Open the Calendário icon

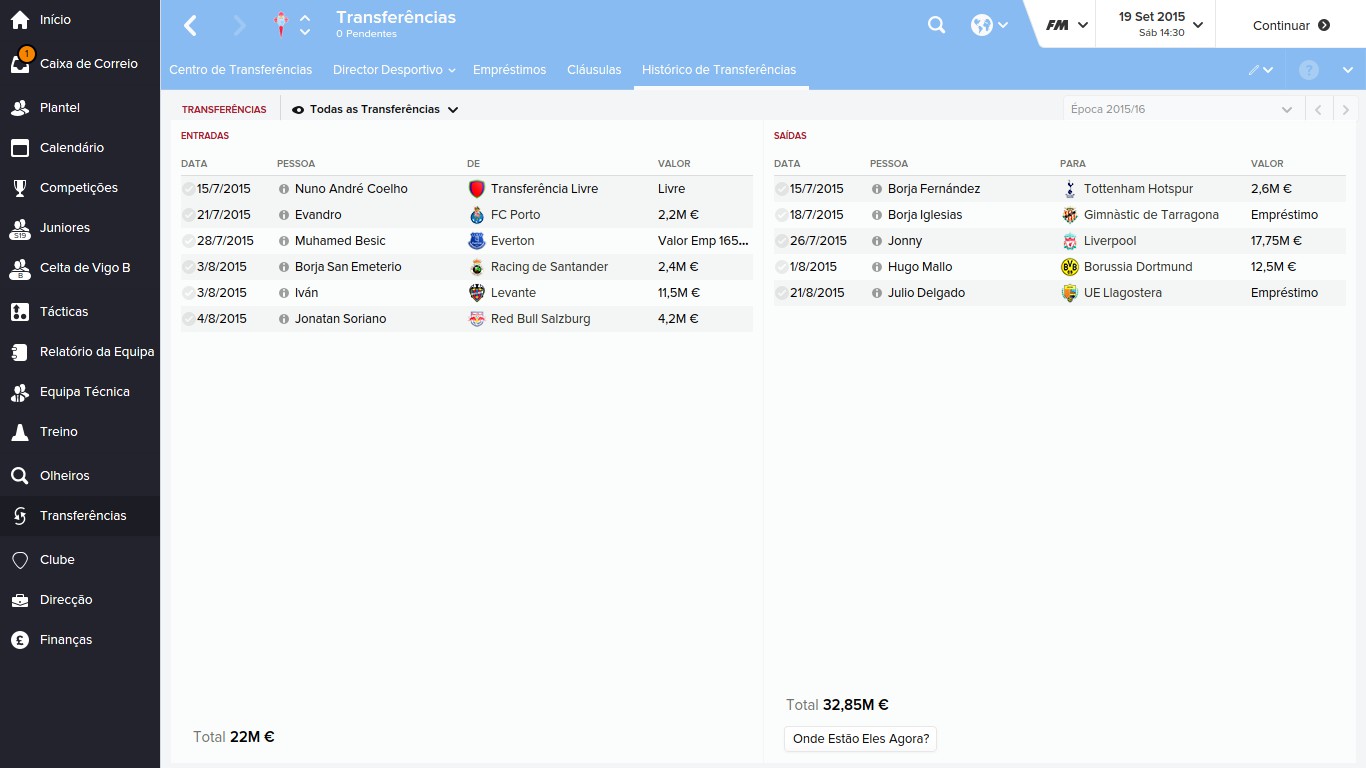coord(19,148)
